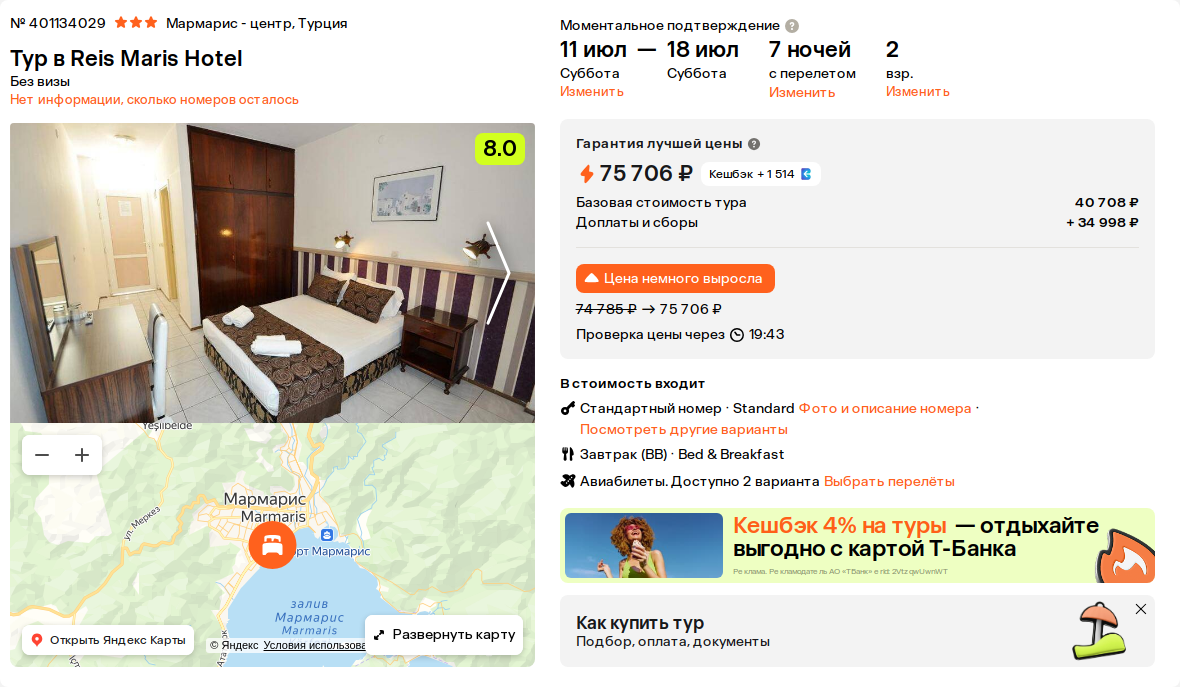This screenshot has height=687, width=1180.
Task: Click Посмотреть другие варианты link
Action: pos(683,430)
